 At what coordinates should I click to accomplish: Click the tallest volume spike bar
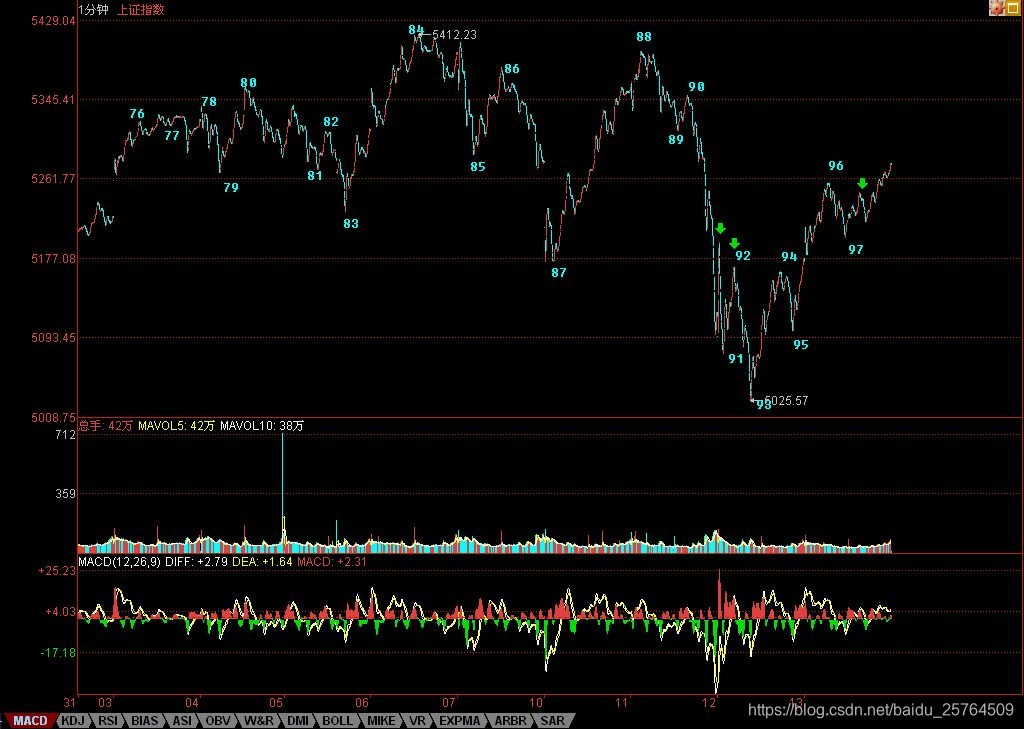[283, 493]
